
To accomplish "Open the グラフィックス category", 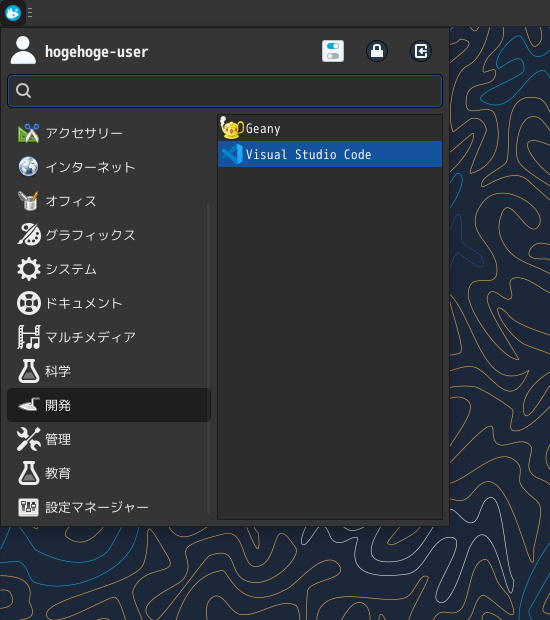I will pos(109,235).
